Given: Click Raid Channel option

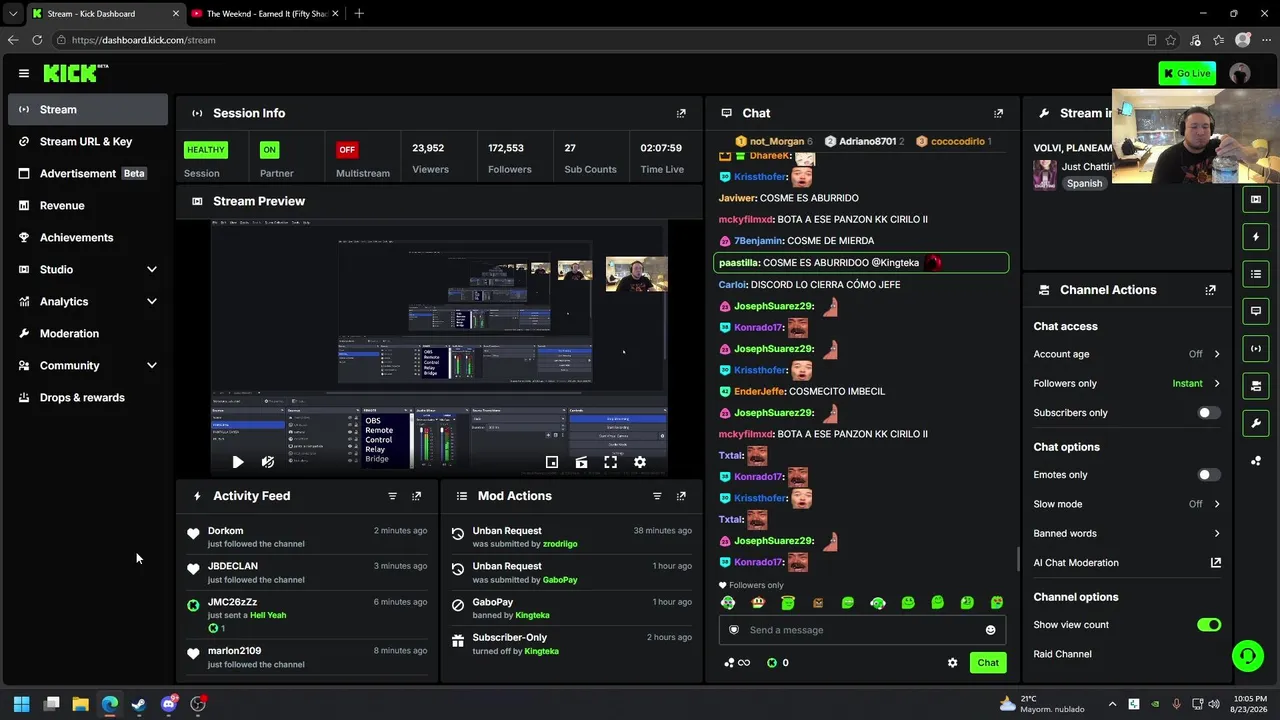Looking at the screenshot, I should pyautogui.click(x=1062, y=654).
